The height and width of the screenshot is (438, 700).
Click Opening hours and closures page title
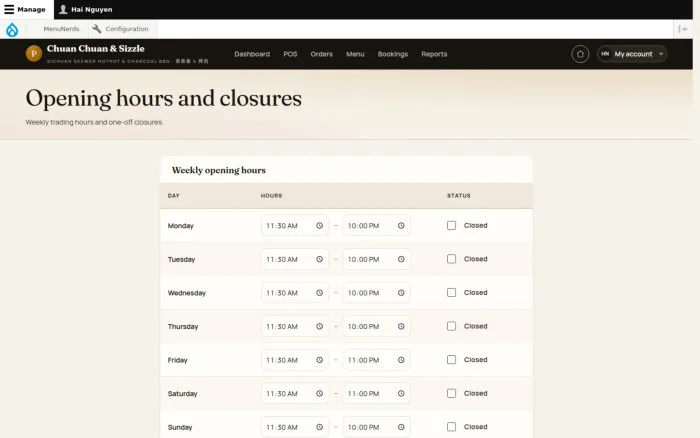coord(163,99)
